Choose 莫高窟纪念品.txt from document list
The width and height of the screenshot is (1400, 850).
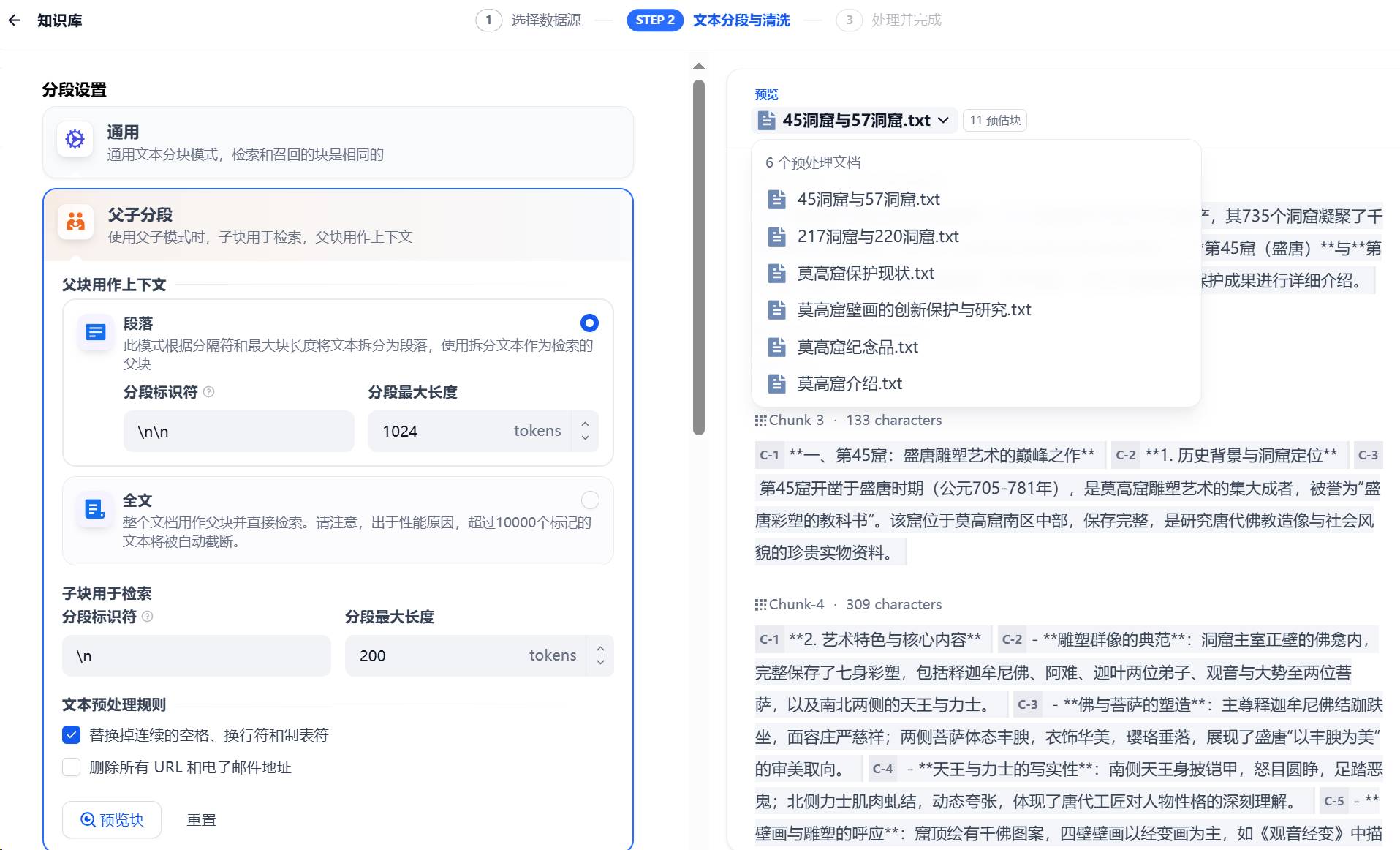(857, 347)
